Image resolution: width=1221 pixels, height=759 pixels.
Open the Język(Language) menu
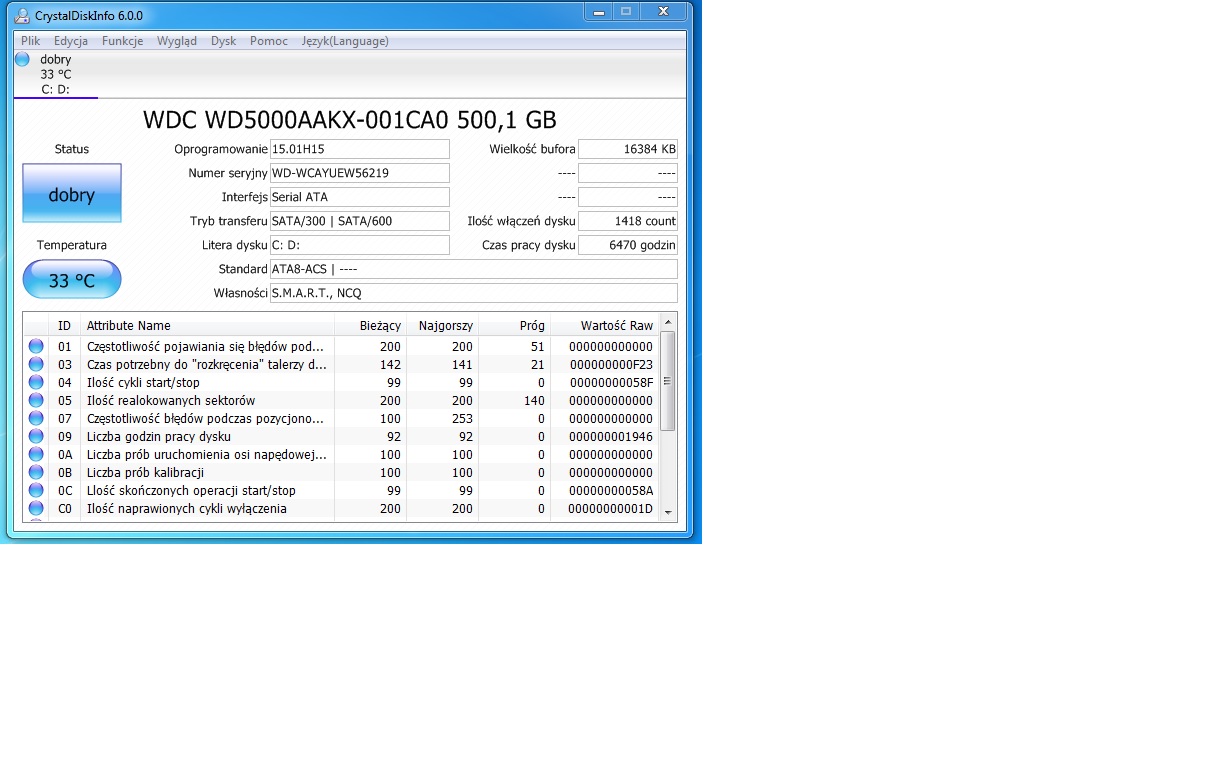345,41
